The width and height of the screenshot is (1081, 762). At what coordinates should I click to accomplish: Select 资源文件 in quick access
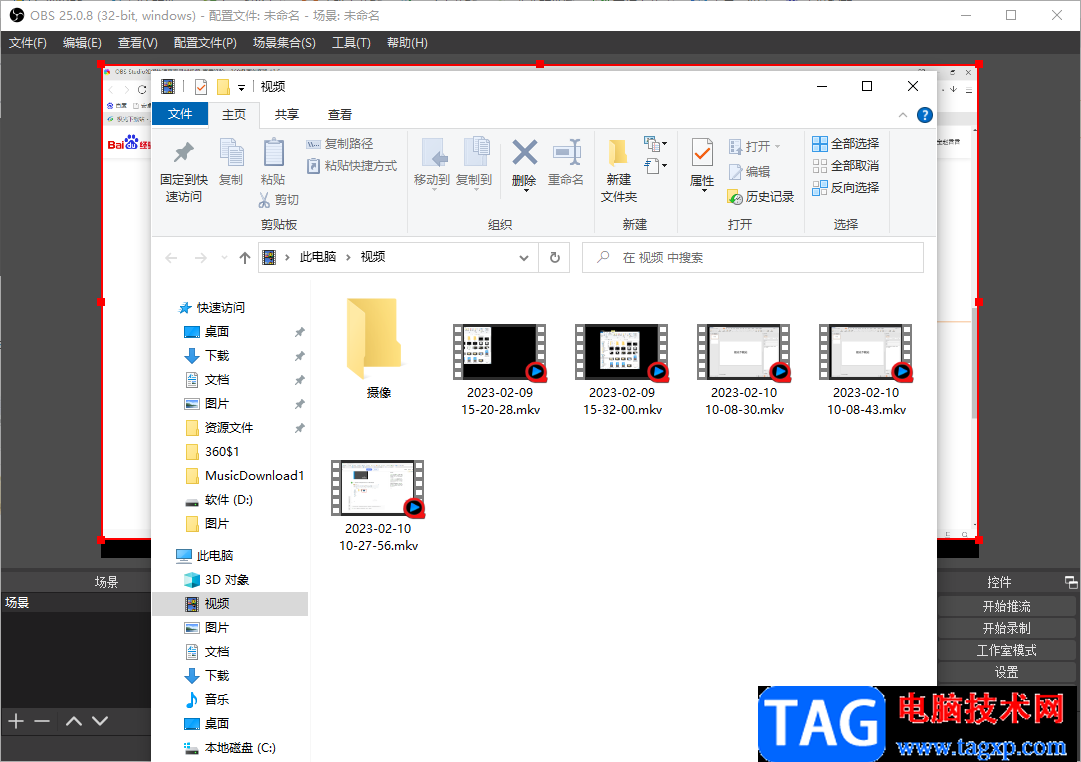(x=229, y=428)
